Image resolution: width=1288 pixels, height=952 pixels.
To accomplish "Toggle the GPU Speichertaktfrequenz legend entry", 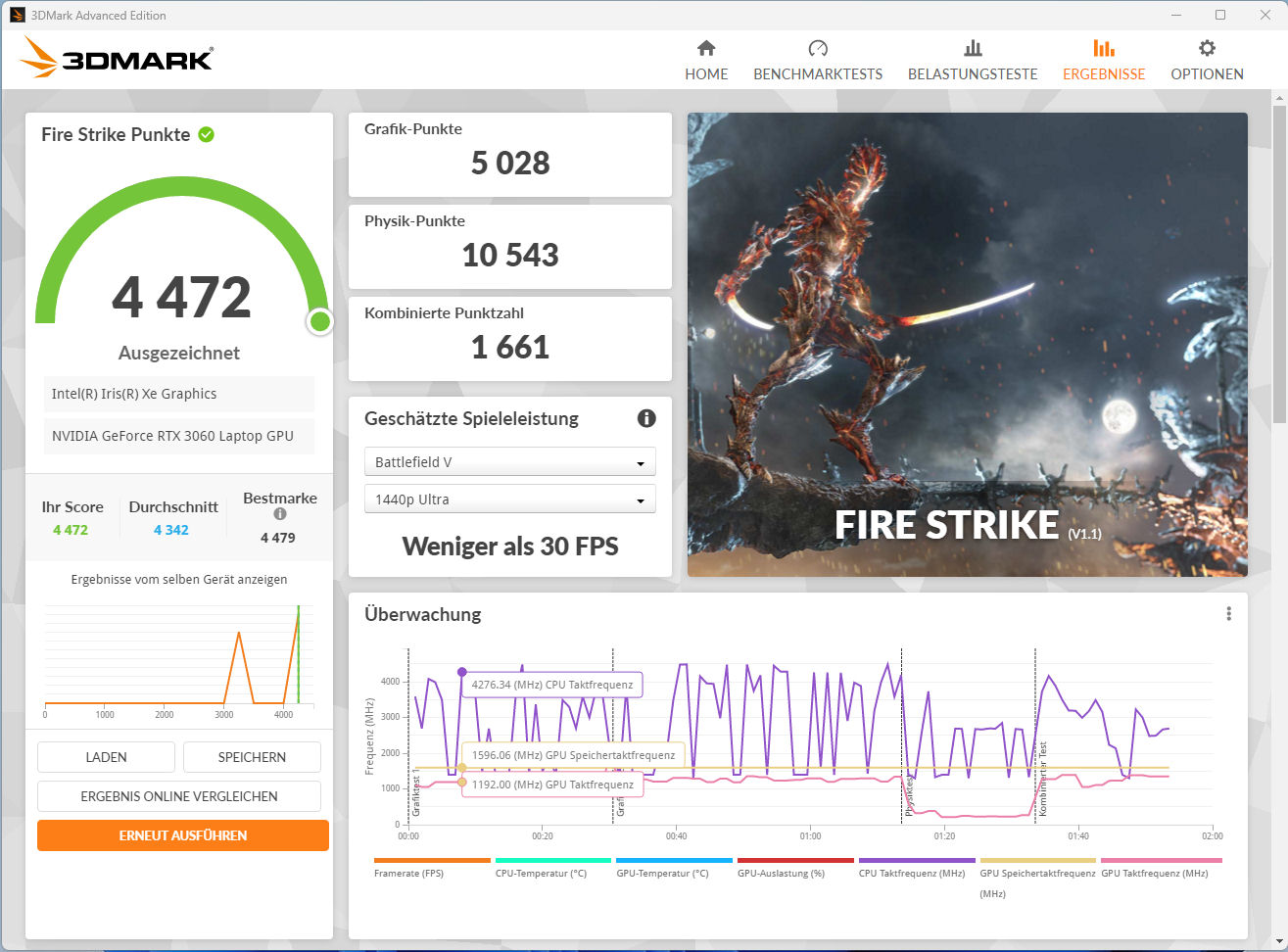I will pyautogui.click(x=1038, y=879).
